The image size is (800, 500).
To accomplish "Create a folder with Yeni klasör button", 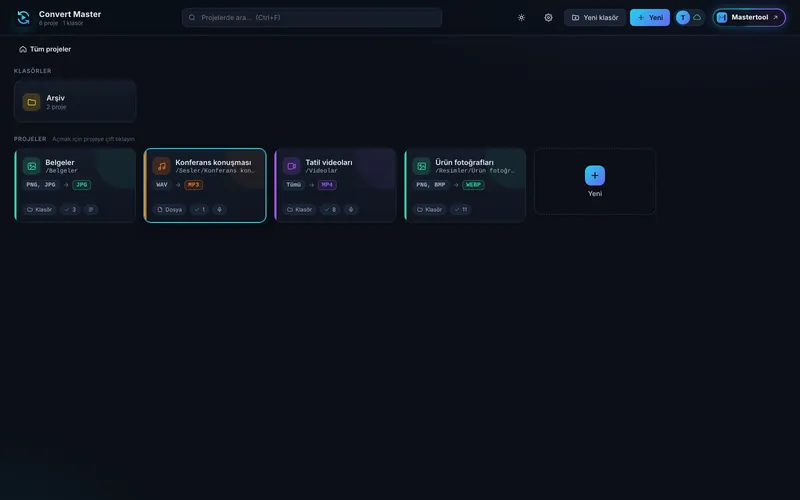I will (x=595, y=17).
